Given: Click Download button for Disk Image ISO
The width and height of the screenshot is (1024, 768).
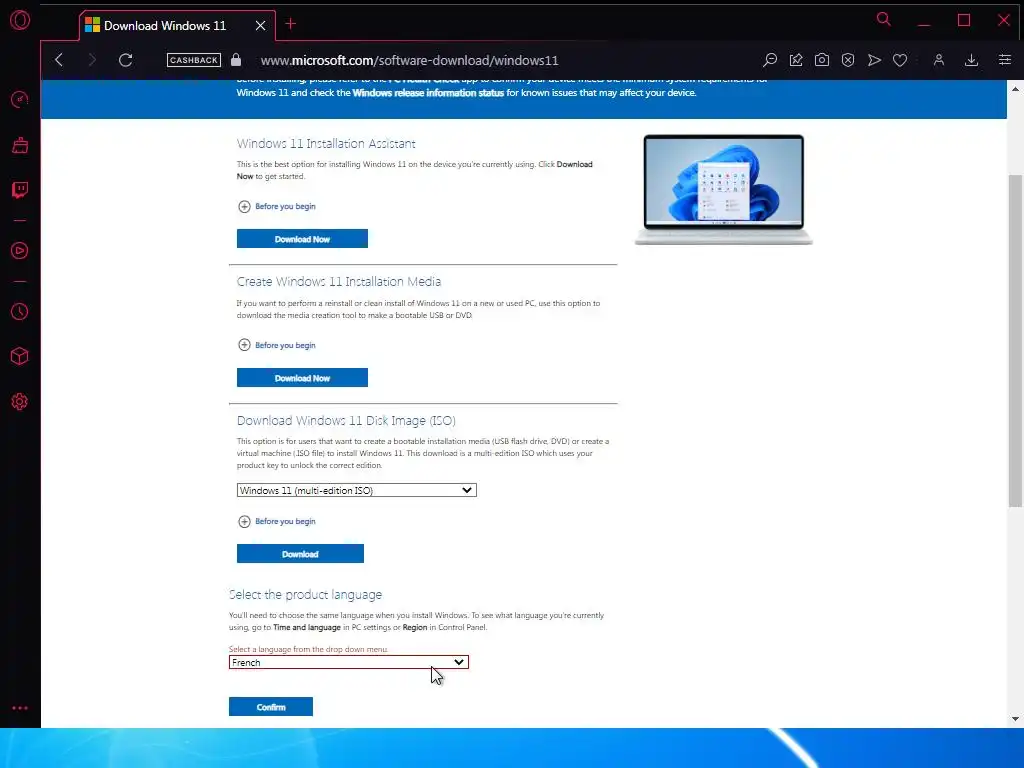Looking at the screenshot, I should pyautogui.click(x=300, y=554).
